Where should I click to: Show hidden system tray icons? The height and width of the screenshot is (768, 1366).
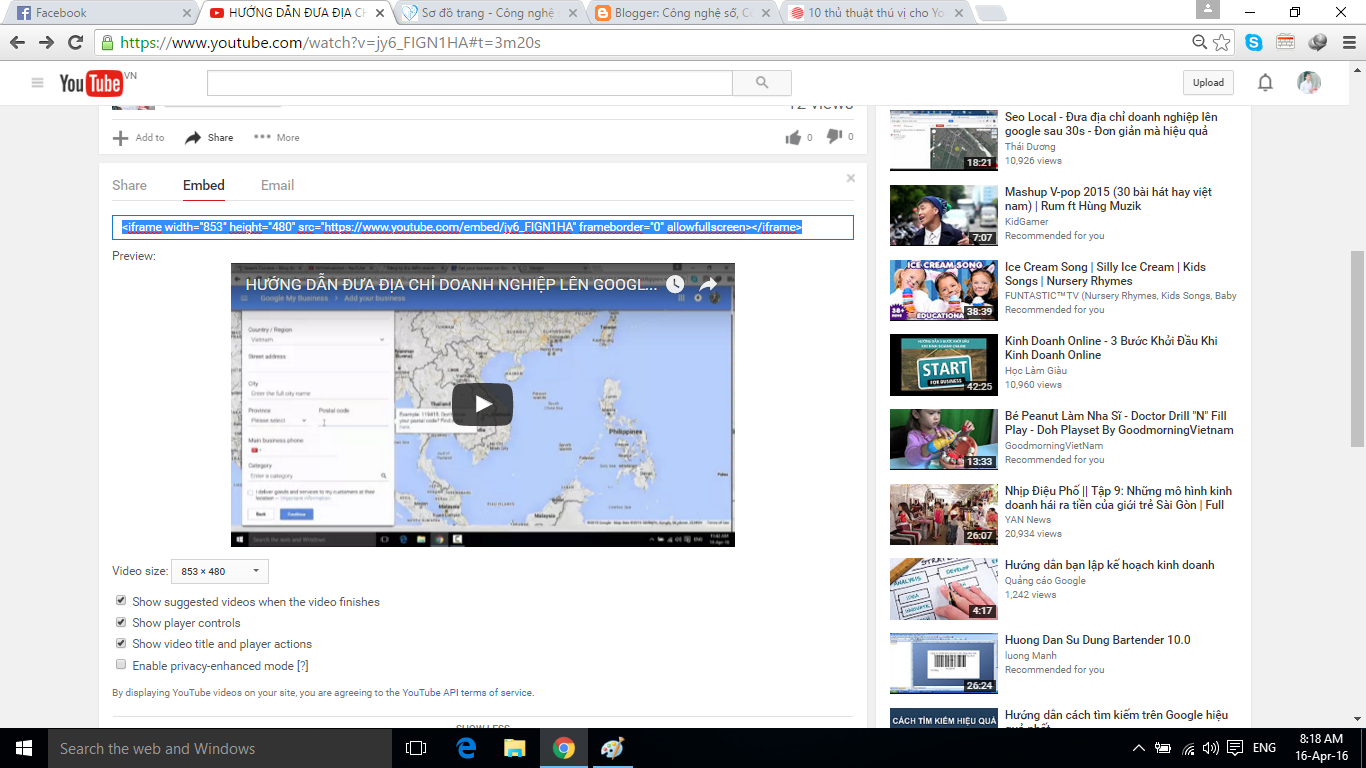pos(1138,748)
